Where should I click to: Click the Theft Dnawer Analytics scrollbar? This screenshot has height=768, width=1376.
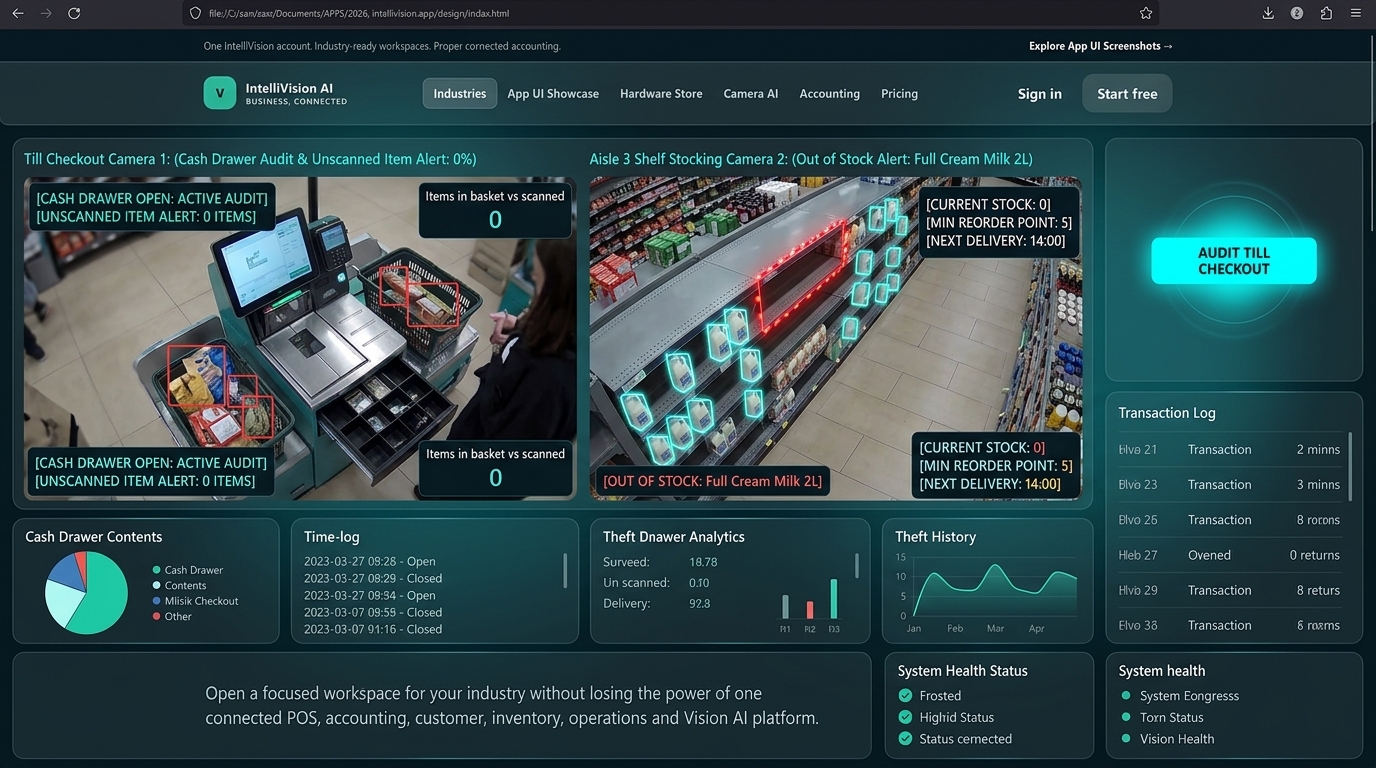pos(856,566)
